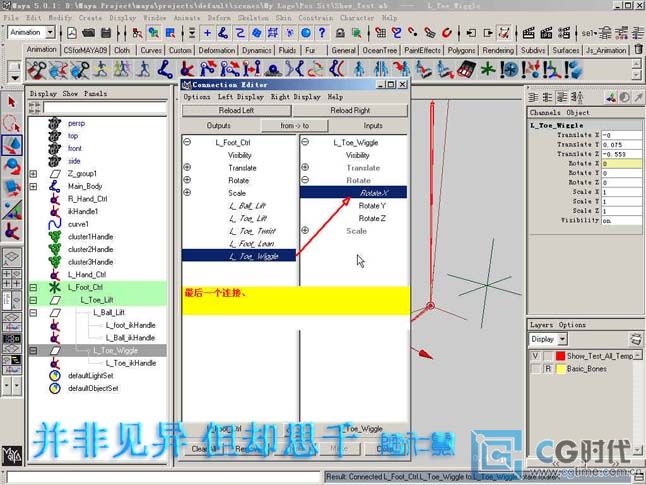This screenshot has width=646, height=485.
Task: Click the Open Scene folder icon
Action: coord(89,33)
